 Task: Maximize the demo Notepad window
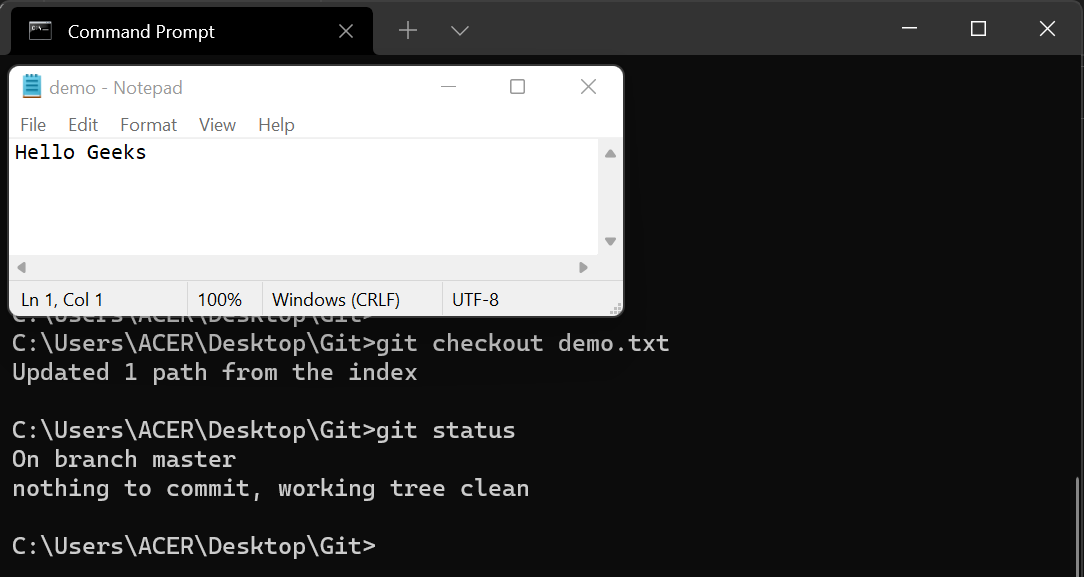point(517,86)
